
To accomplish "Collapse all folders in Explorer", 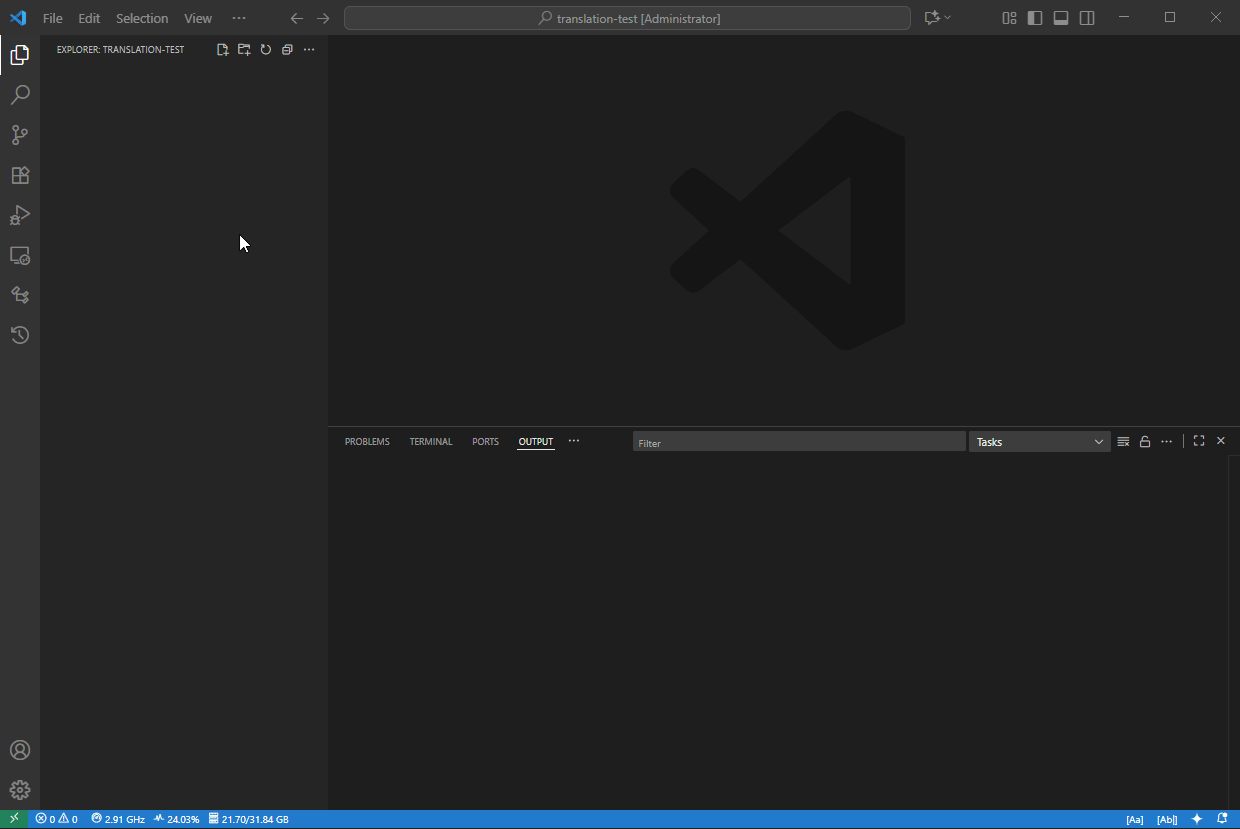I will point(287,49).
